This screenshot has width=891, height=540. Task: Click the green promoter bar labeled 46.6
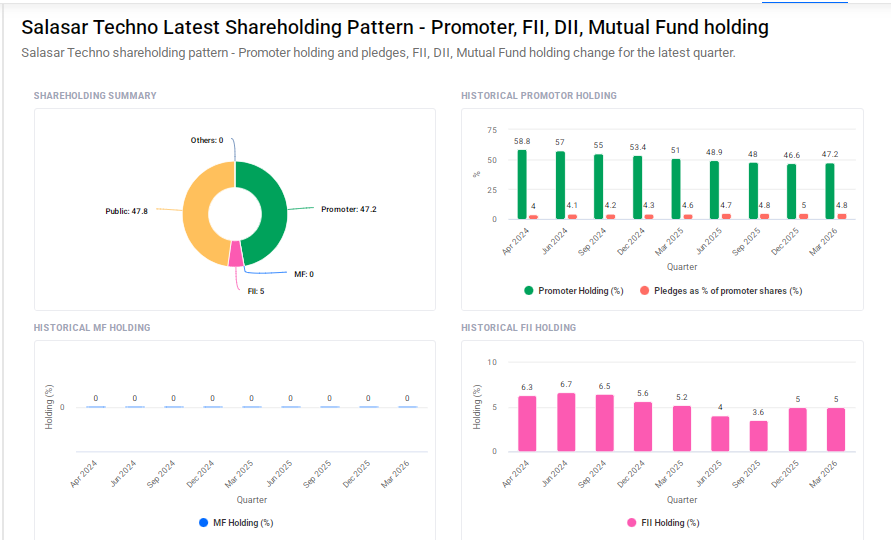(792, 192)
